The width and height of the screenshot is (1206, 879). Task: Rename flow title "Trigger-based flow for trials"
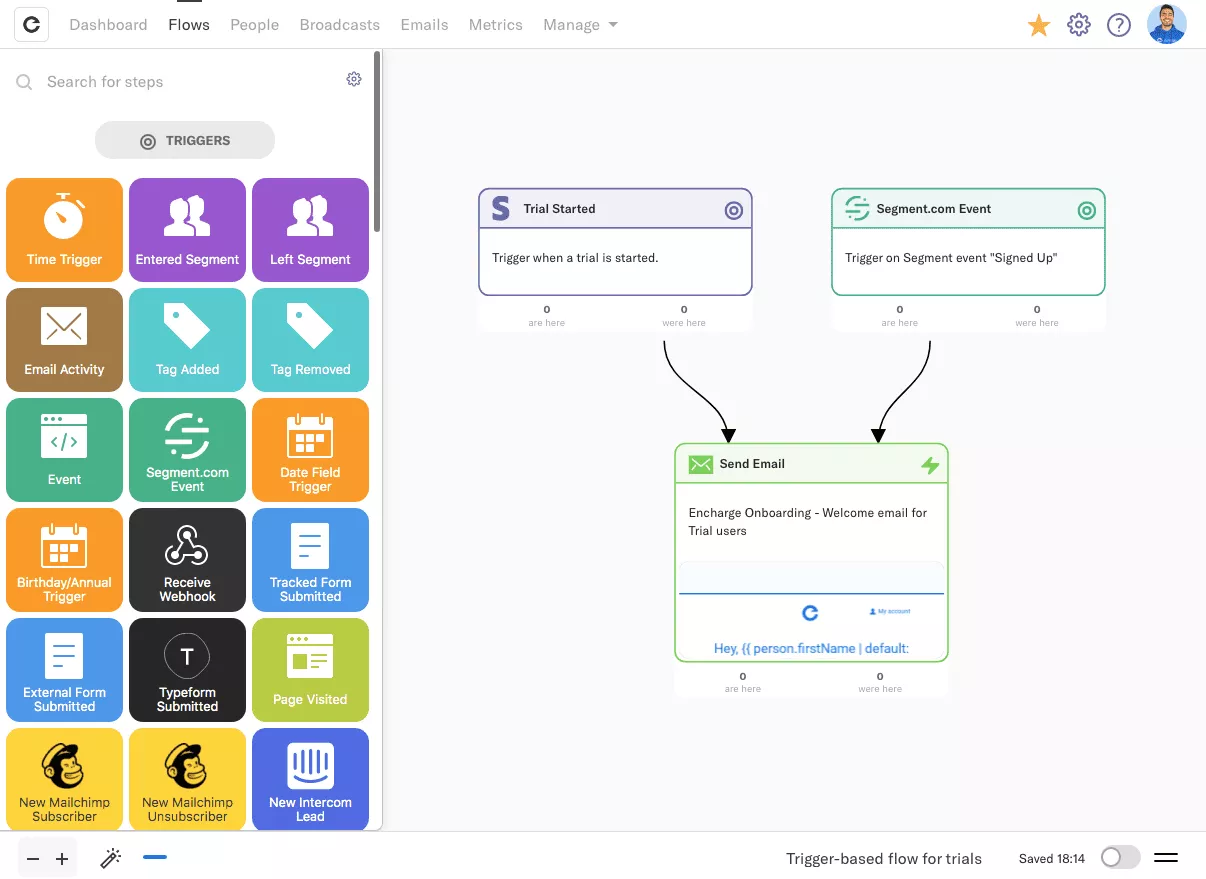point(884,859)
